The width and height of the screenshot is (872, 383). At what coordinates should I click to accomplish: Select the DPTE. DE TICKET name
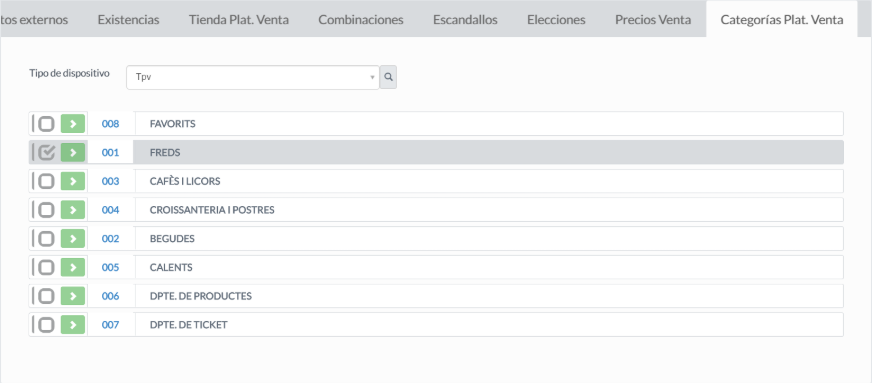coord(189,325)
